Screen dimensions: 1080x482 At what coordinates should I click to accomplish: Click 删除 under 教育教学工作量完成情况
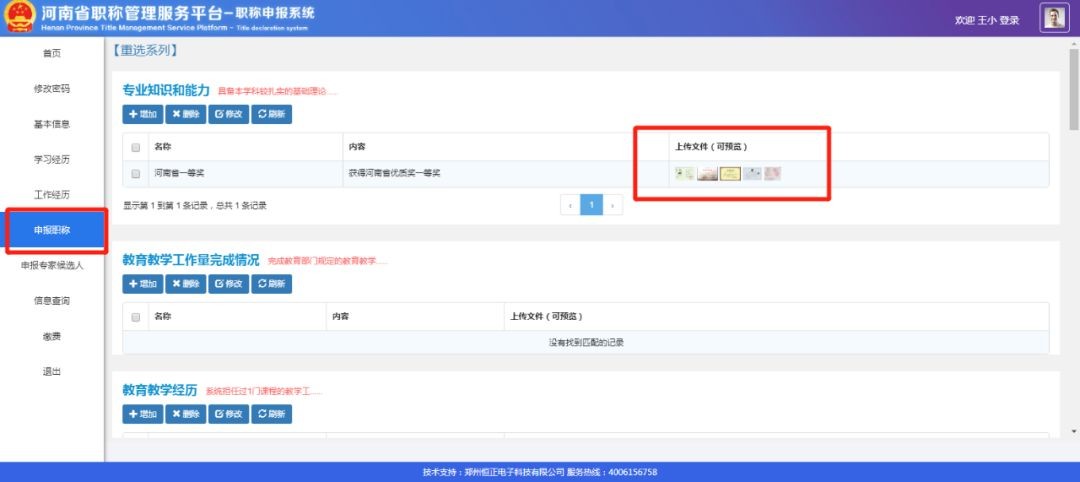tap(185, 284)
